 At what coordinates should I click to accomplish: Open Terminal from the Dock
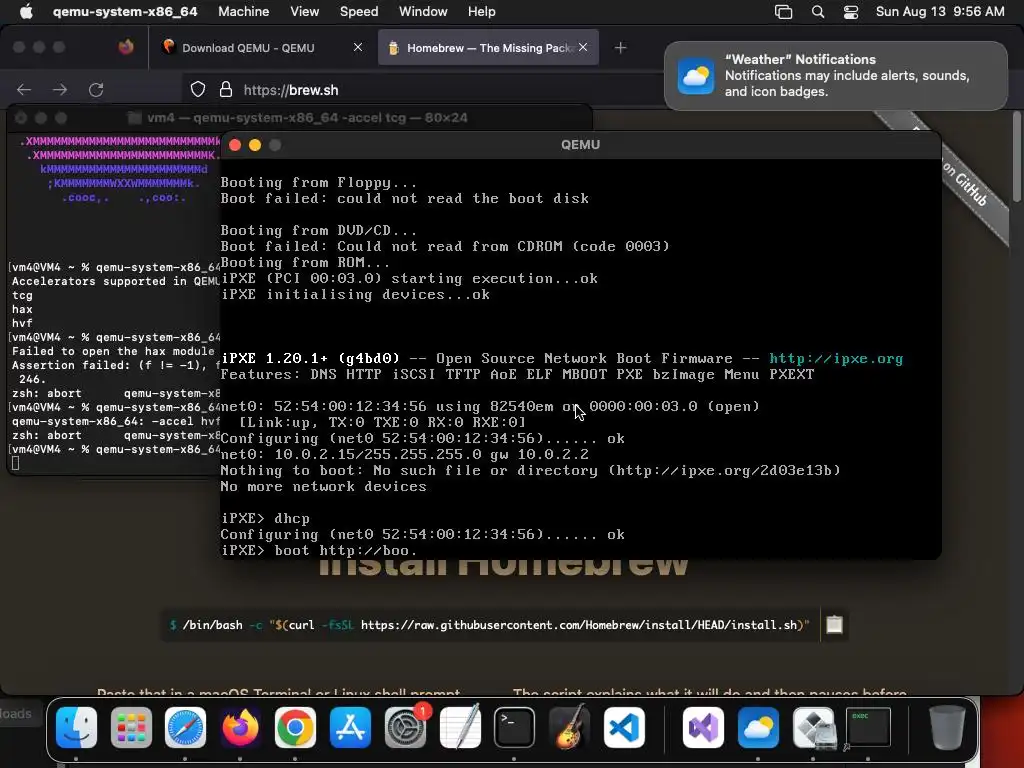coord(514,727)
